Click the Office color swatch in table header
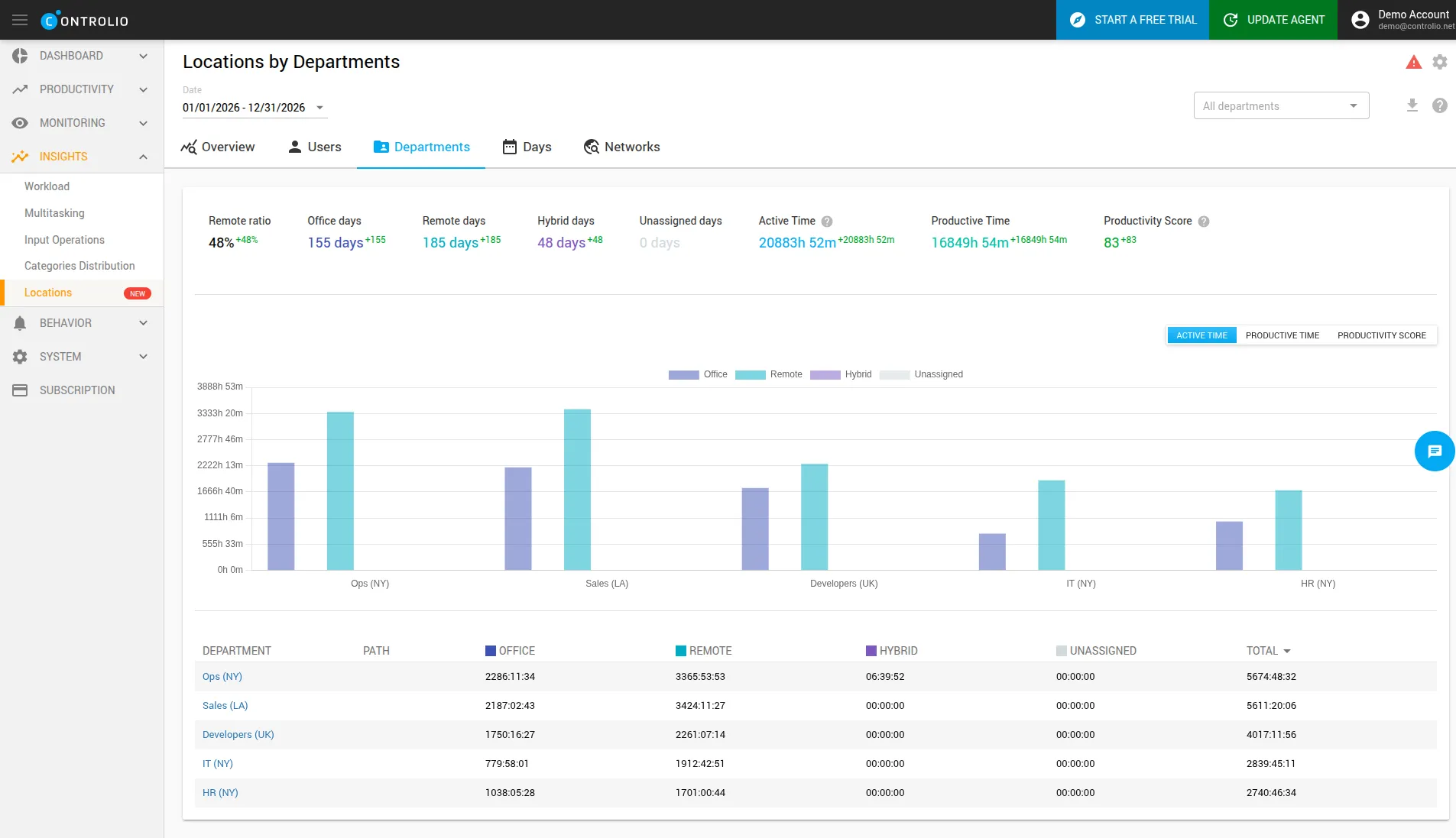 (x=491, y=651)
